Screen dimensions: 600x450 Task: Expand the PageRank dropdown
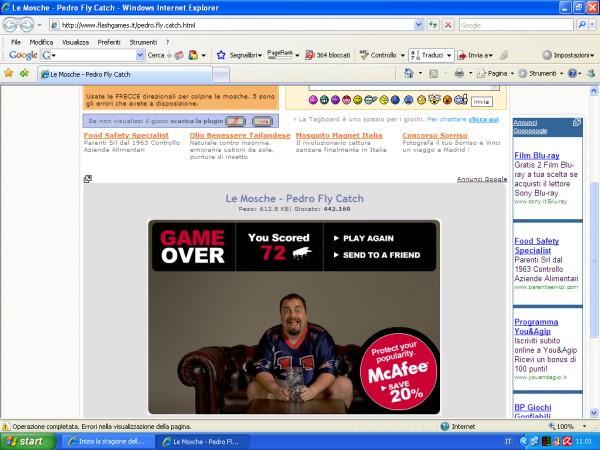point(297,55)
